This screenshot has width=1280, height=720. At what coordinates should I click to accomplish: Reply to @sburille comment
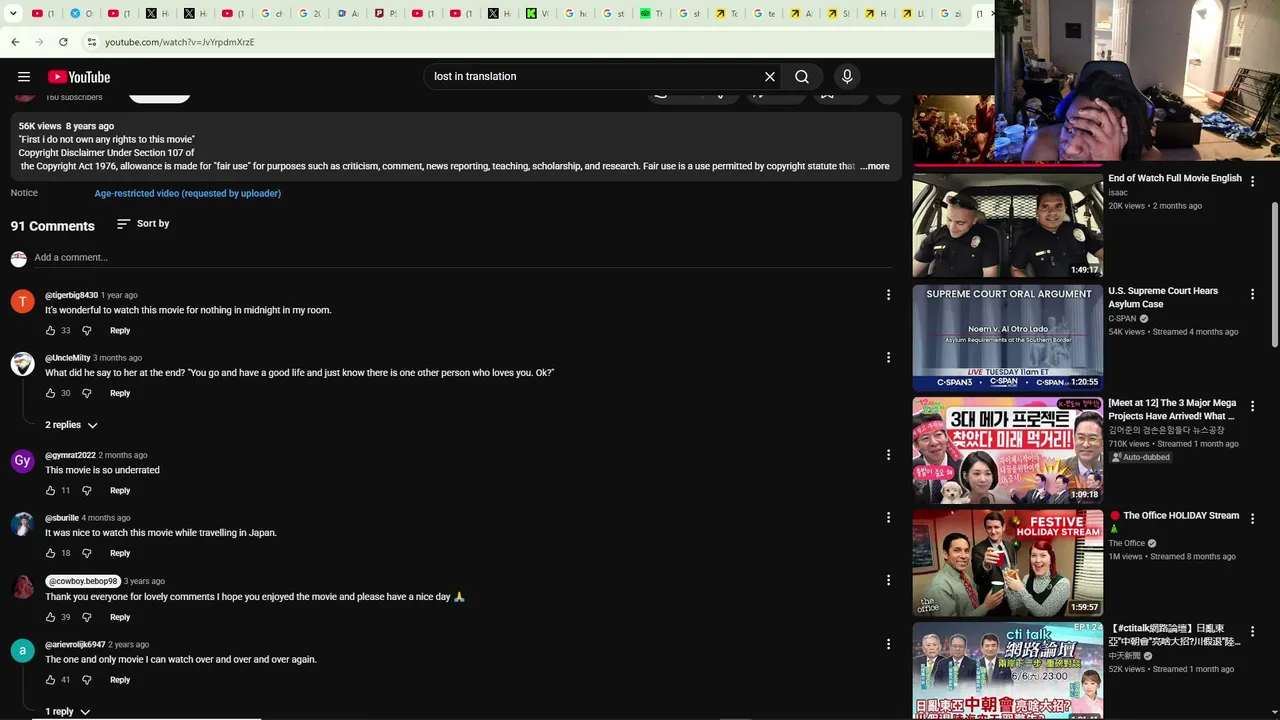[x=120, y=554]
